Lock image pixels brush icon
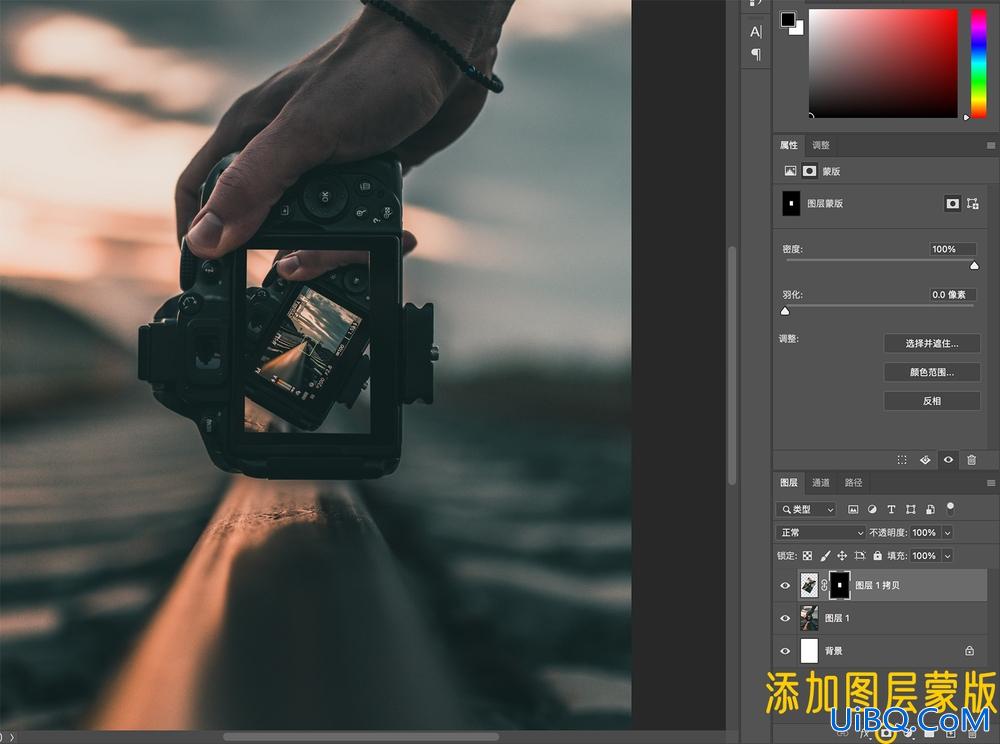Screen dimensions: 1000x744 825,556
